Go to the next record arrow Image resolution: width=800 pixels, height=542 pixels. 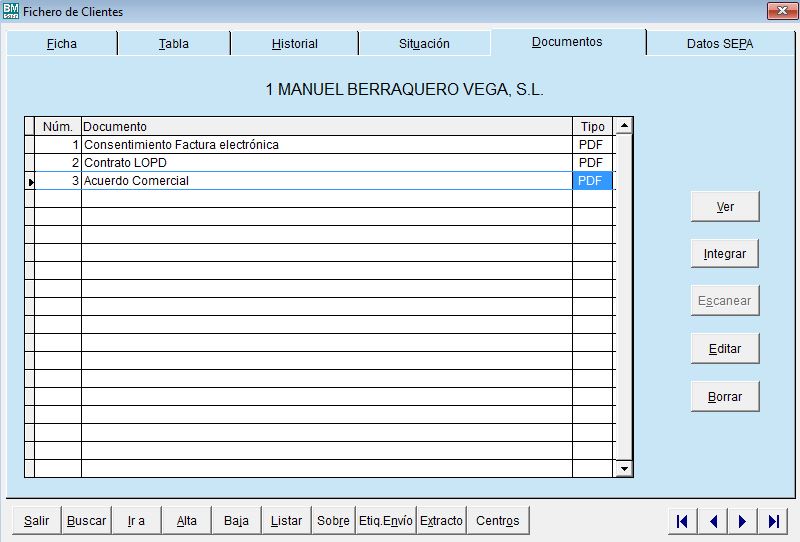742,521
